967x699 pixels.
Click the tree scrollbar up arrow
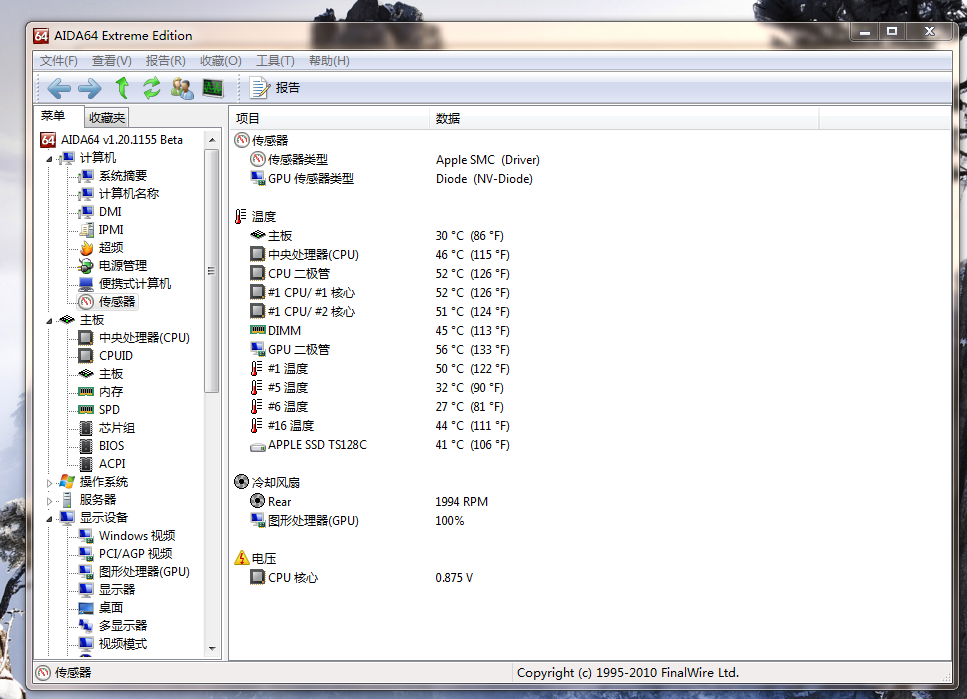[212, 140]
